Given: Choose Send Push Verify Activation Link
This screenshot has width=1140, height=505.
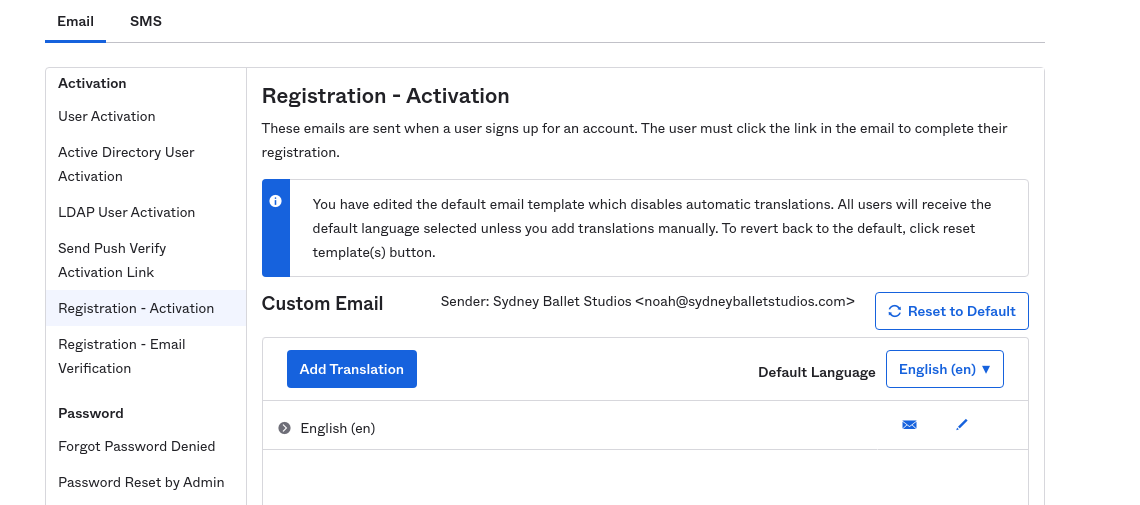Looking at the screenshot, I should 112,260.
